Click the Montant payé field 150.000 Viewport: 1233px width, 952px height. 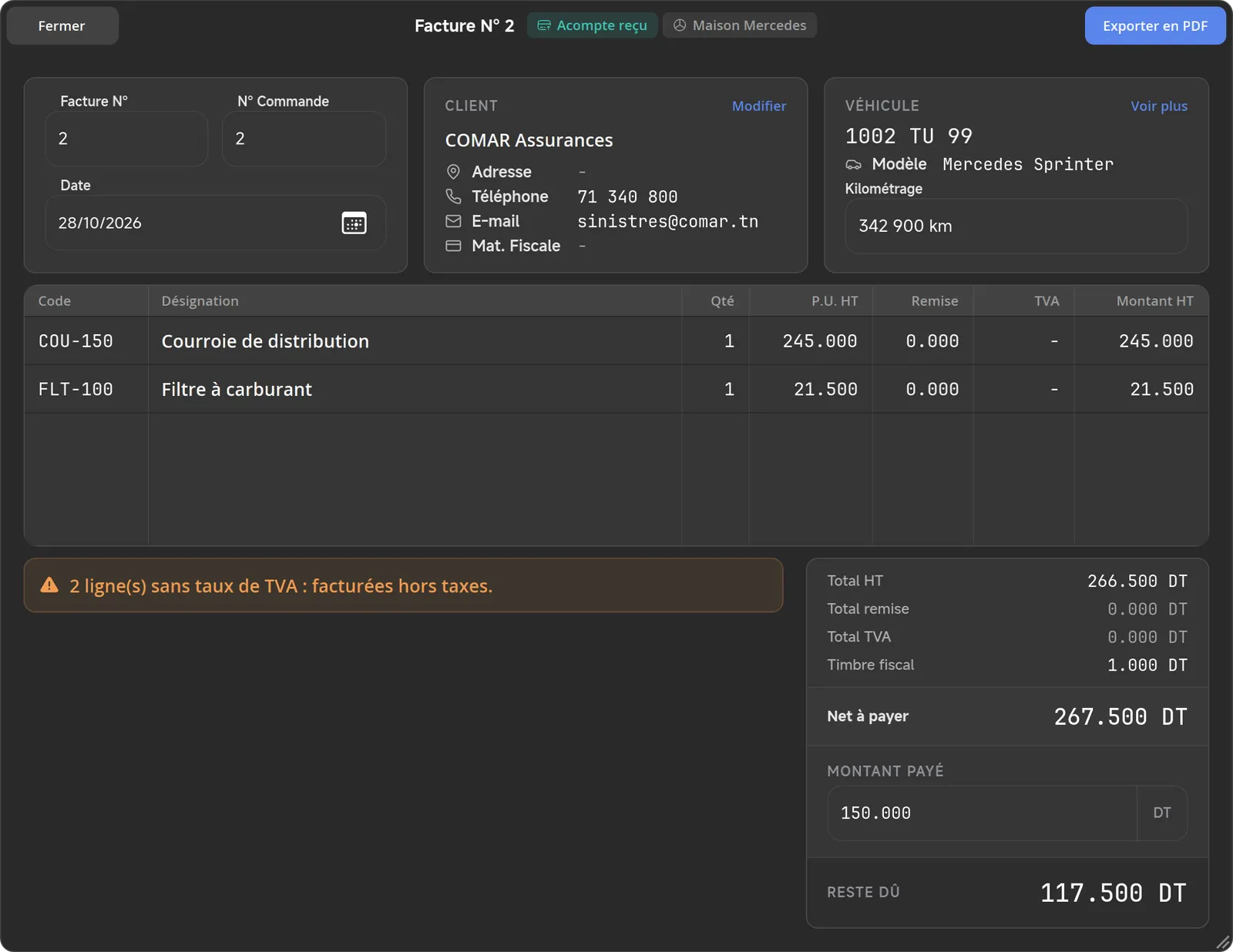pos(982,813)
